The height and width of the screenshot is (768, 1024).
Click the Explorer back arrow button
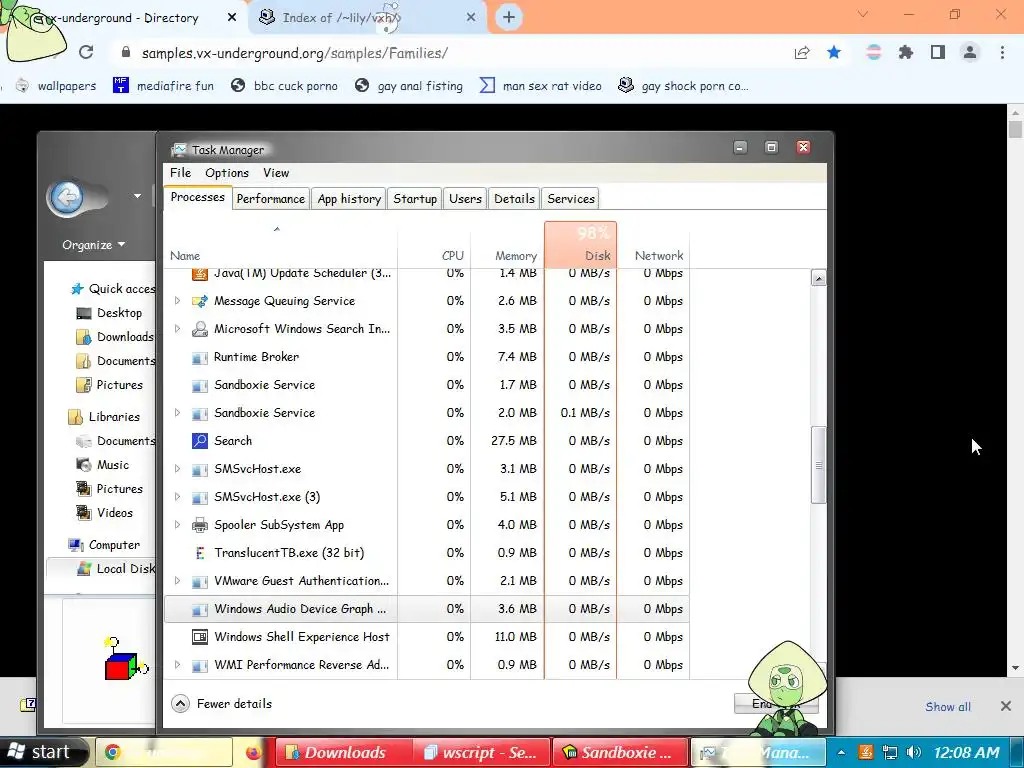[66, 197]
